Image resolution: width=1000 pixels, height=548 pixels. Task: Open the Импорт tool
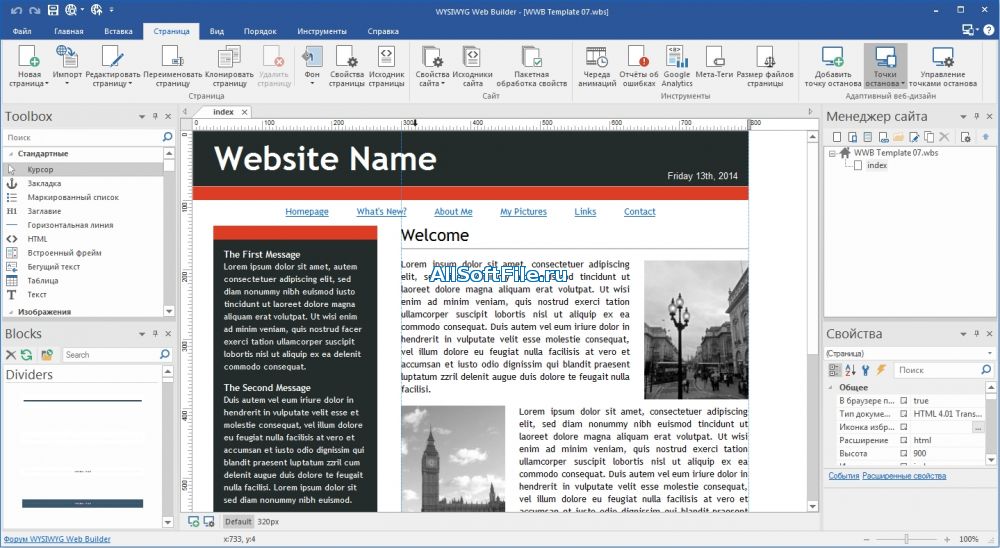tap(67, 66)
